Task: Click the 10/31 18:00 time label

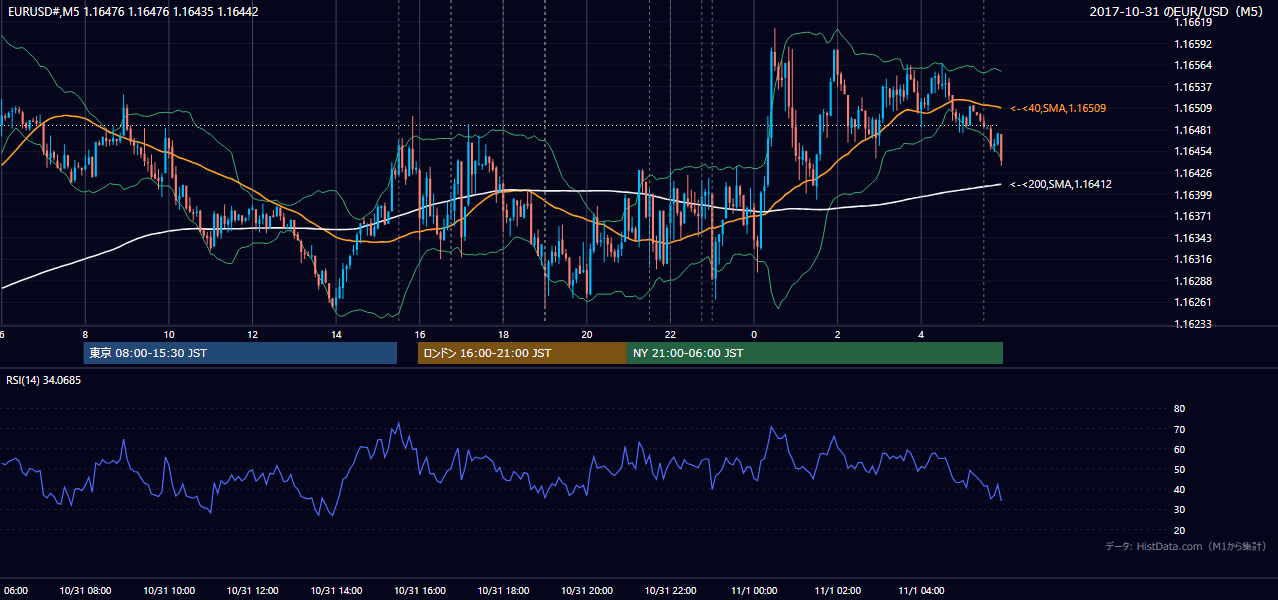Action: coord(503,591)
